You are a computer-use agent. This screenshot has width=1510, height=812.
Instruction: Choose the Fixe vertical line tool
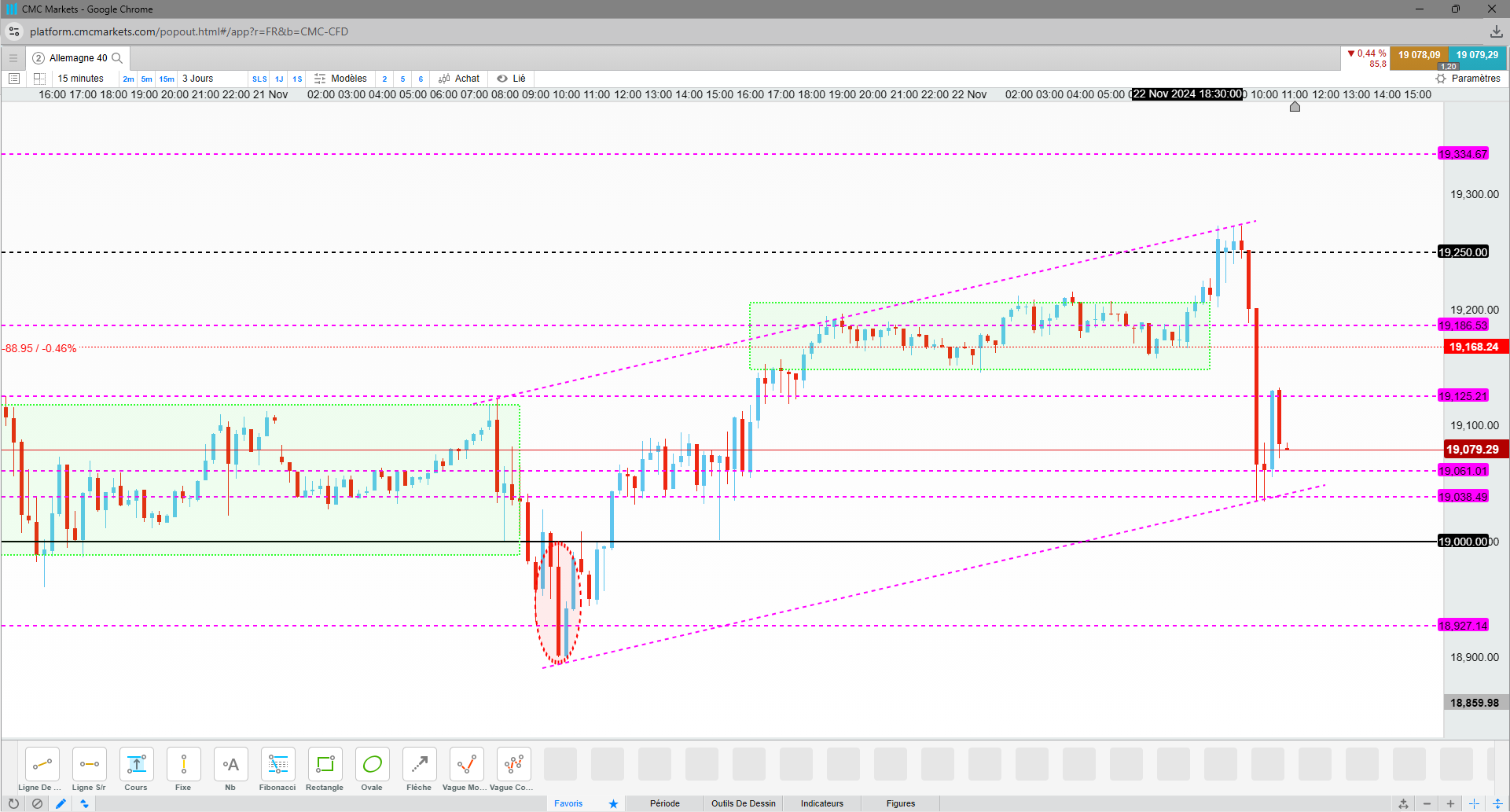click(184, 765)
